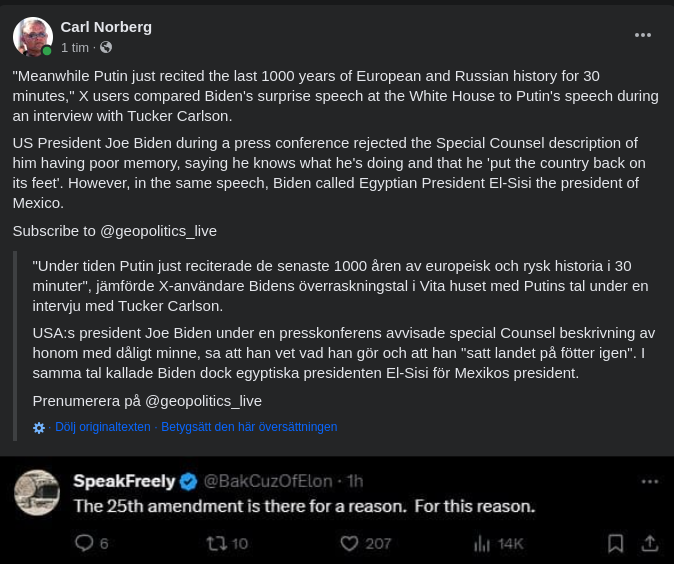Click the Carl Norberg author name
The image size is (674, 564).
click(x=106, y=27)
